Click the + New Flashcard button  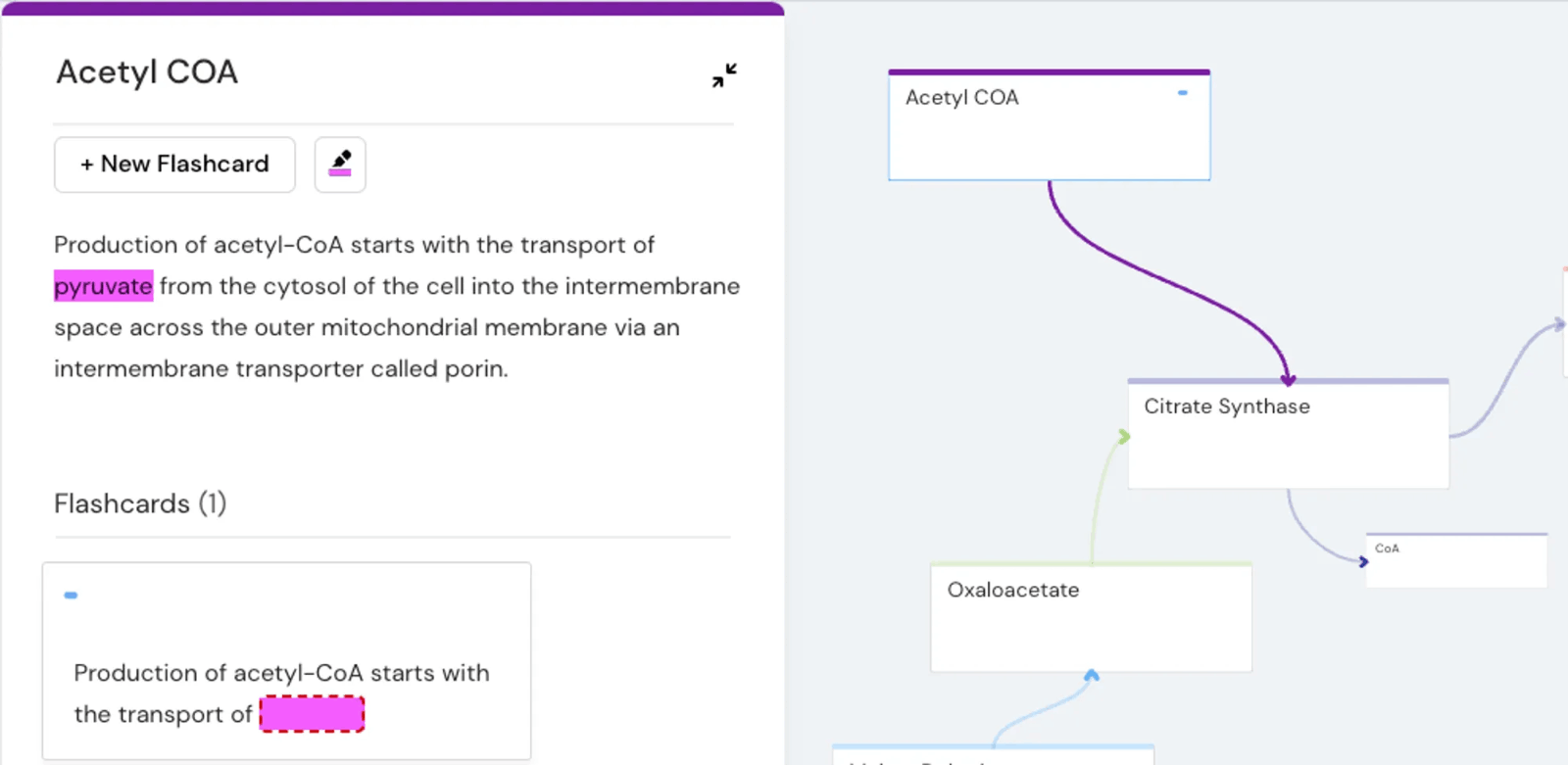pos(174,165)
